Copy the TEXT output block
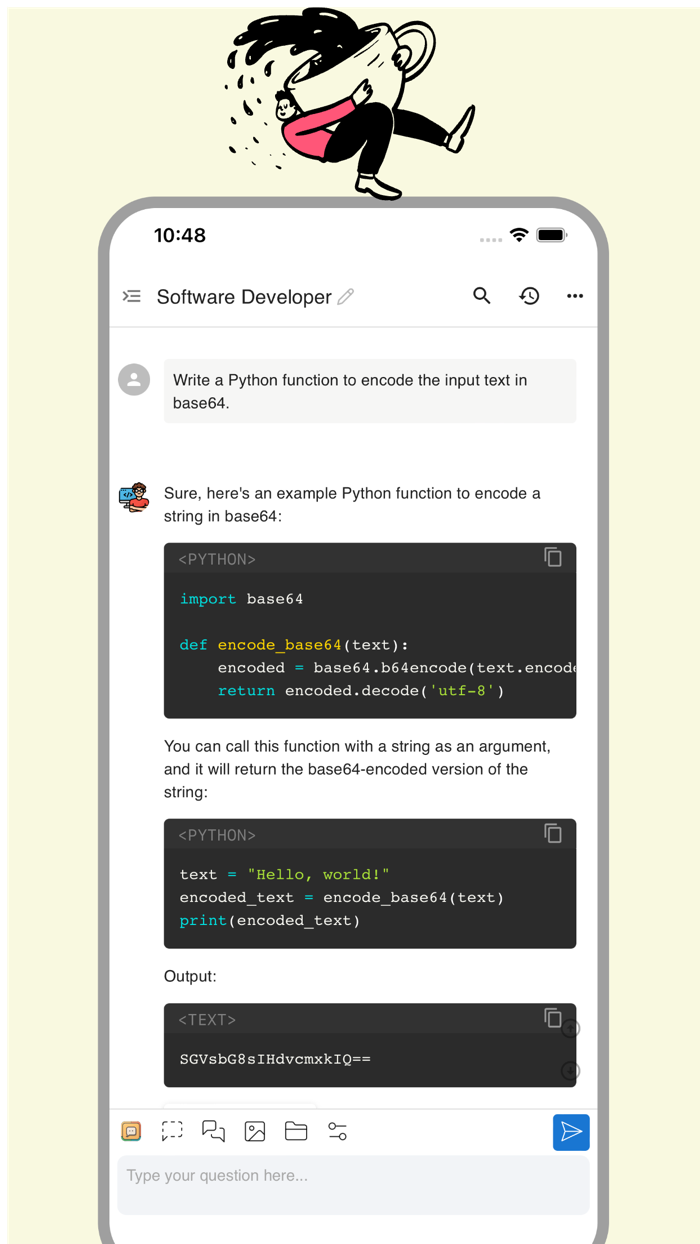The image size is (700, 1244). click(553, 1018)
